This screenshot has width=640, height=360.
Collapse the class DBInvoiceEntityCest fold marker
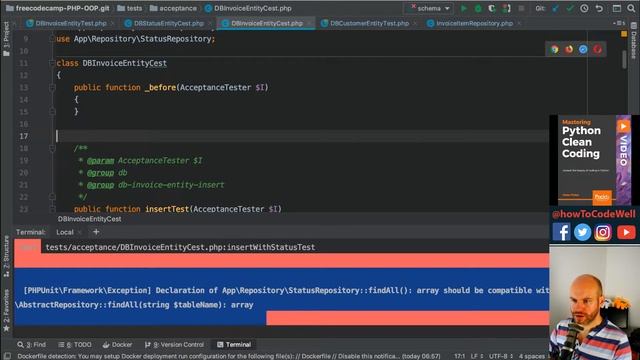(52, 63)
